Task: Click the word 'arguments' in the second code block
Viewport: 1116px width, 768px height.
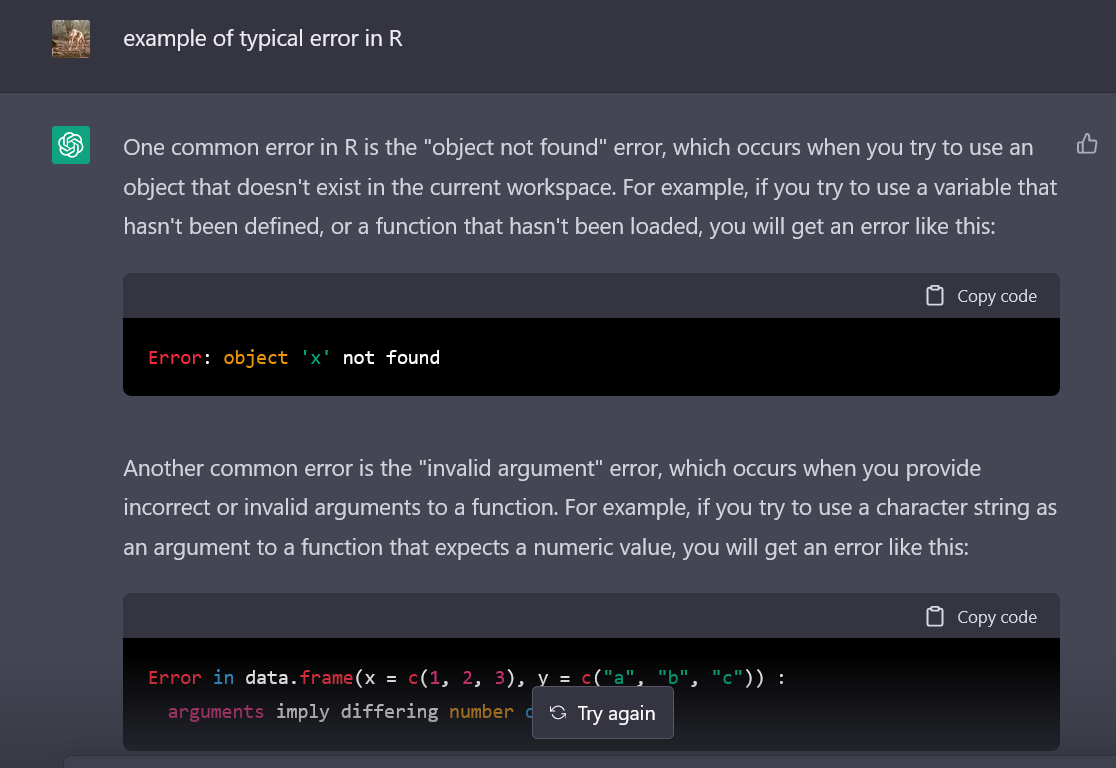Action: 216,712
